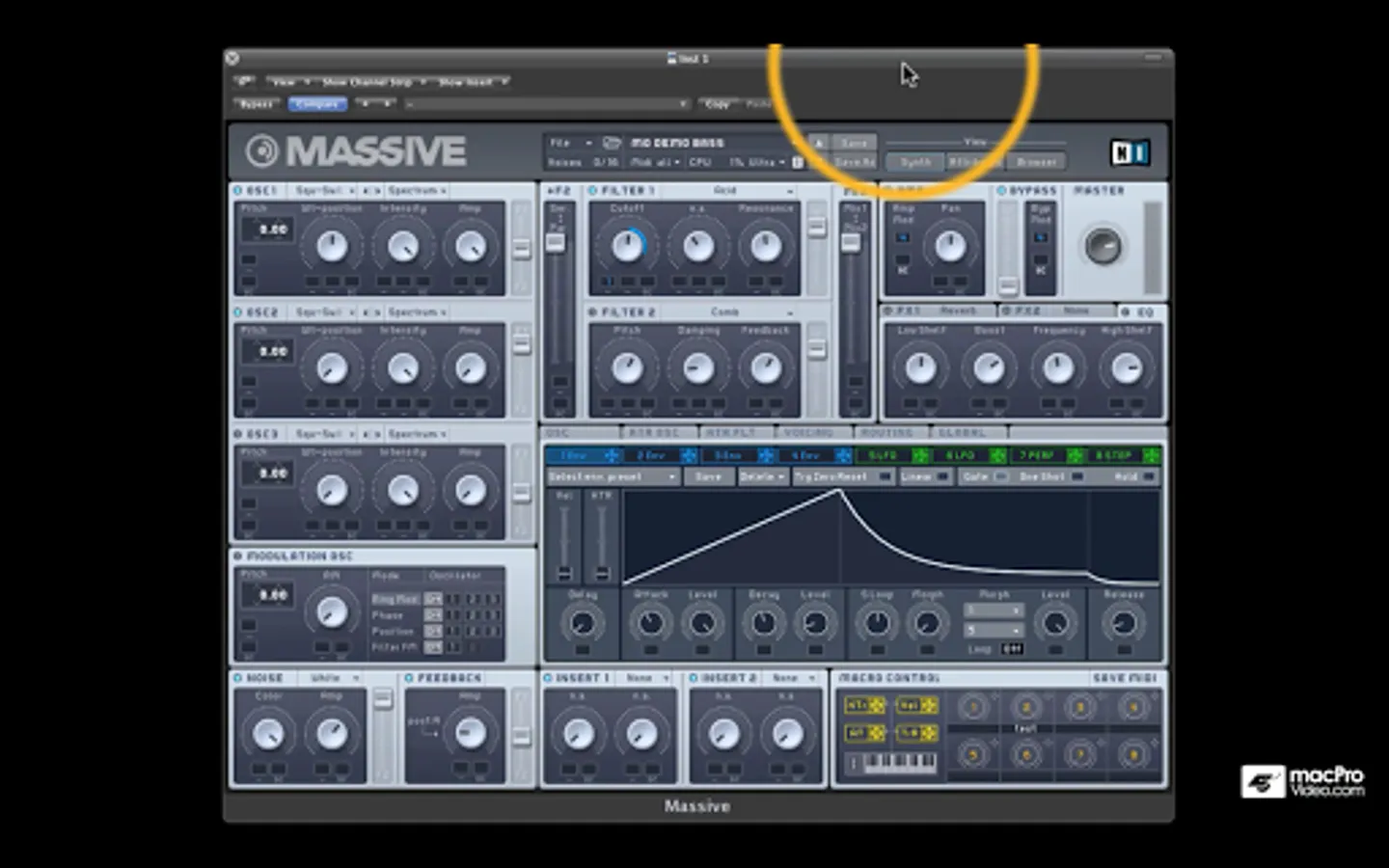Viewport: 1389px width, 868px height.
Task: Toggle the OSC1 power button
Action: coord(238,191)
